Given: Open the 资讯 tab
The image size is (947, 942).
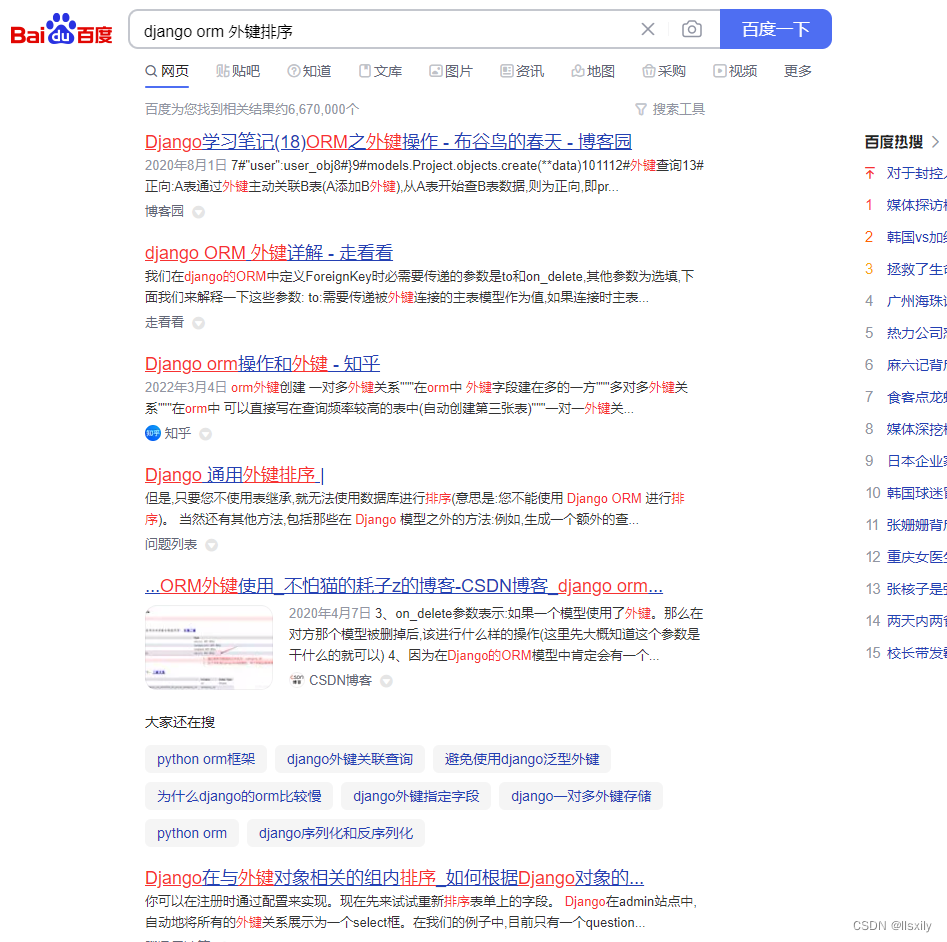Looking at the screenshot, I should [522, 71].
